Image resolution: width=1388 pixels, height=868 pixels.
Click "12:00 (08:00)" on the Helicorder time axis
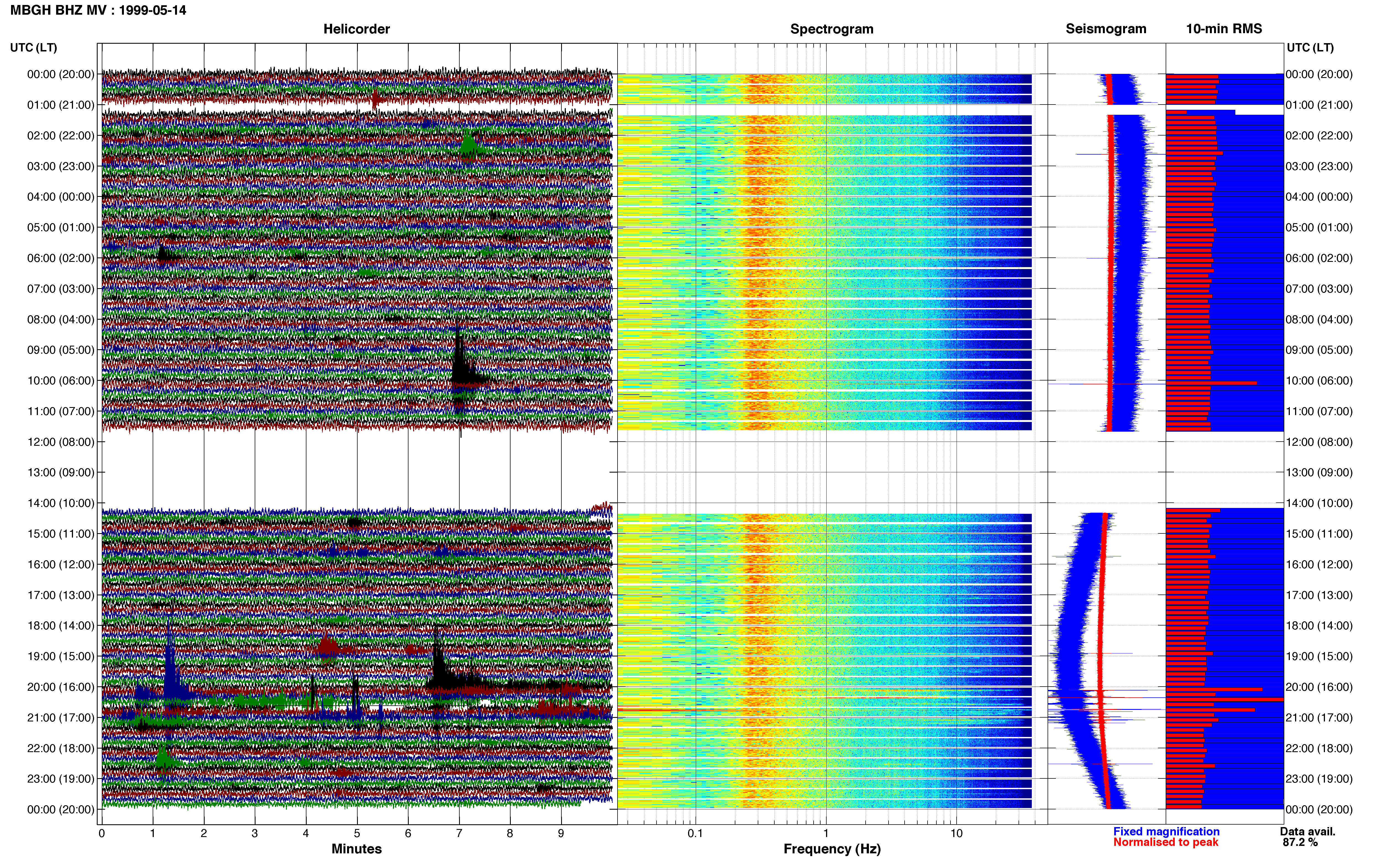(x=61, y=442)
